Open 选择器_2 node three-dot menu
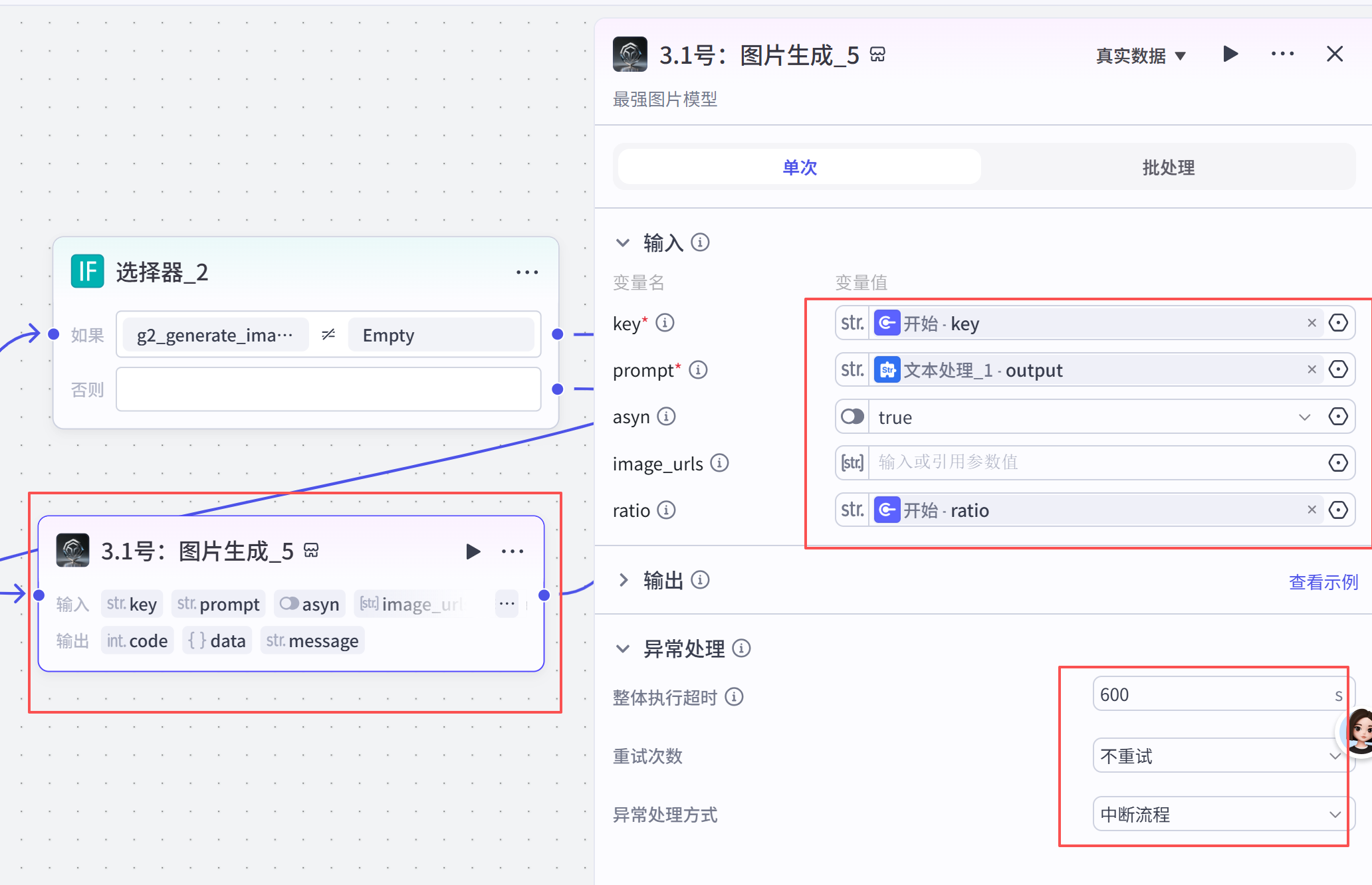Viewport: 1372px width, 885px height. 527,272
